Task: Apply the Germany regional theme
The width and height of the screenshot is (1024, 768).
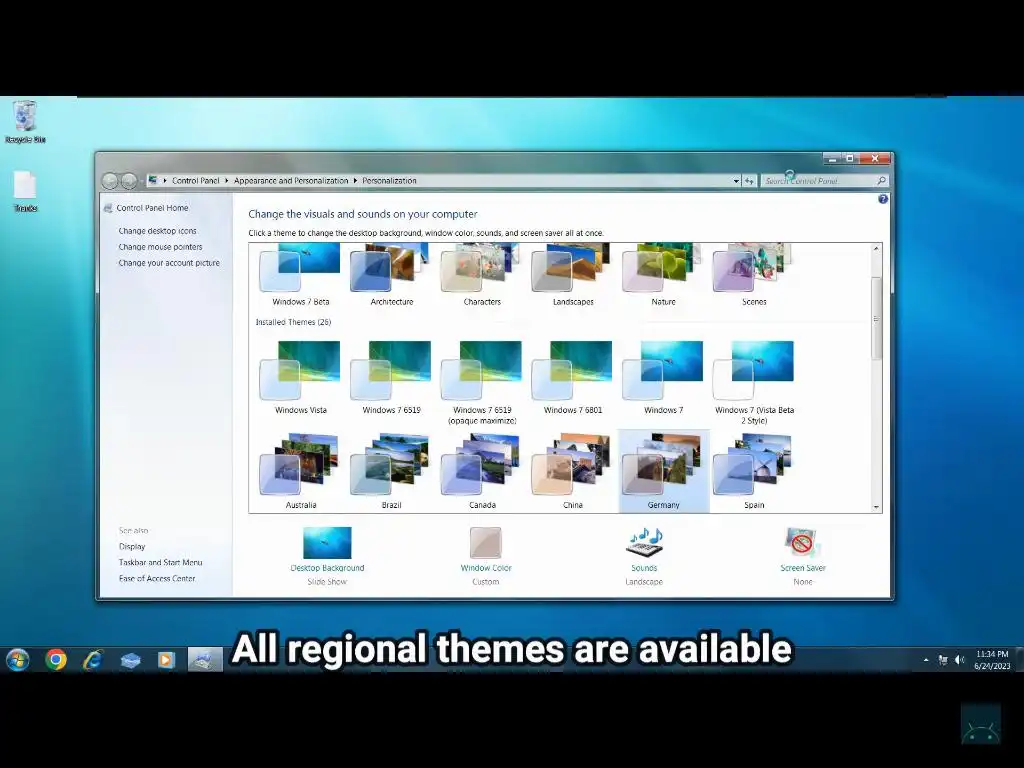Action: pyautogui.click(x=663, y=471)
